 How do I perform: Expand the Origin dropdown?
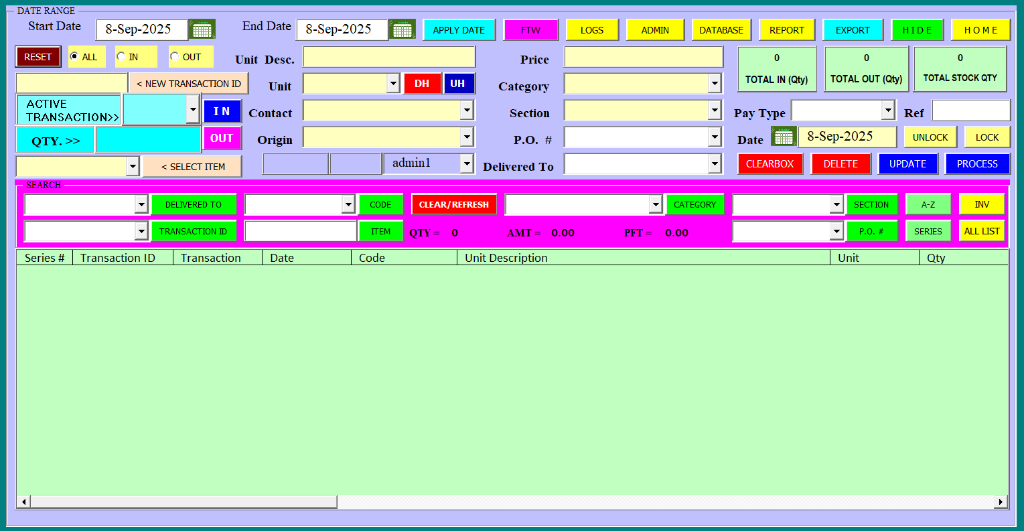coord(466,137)
